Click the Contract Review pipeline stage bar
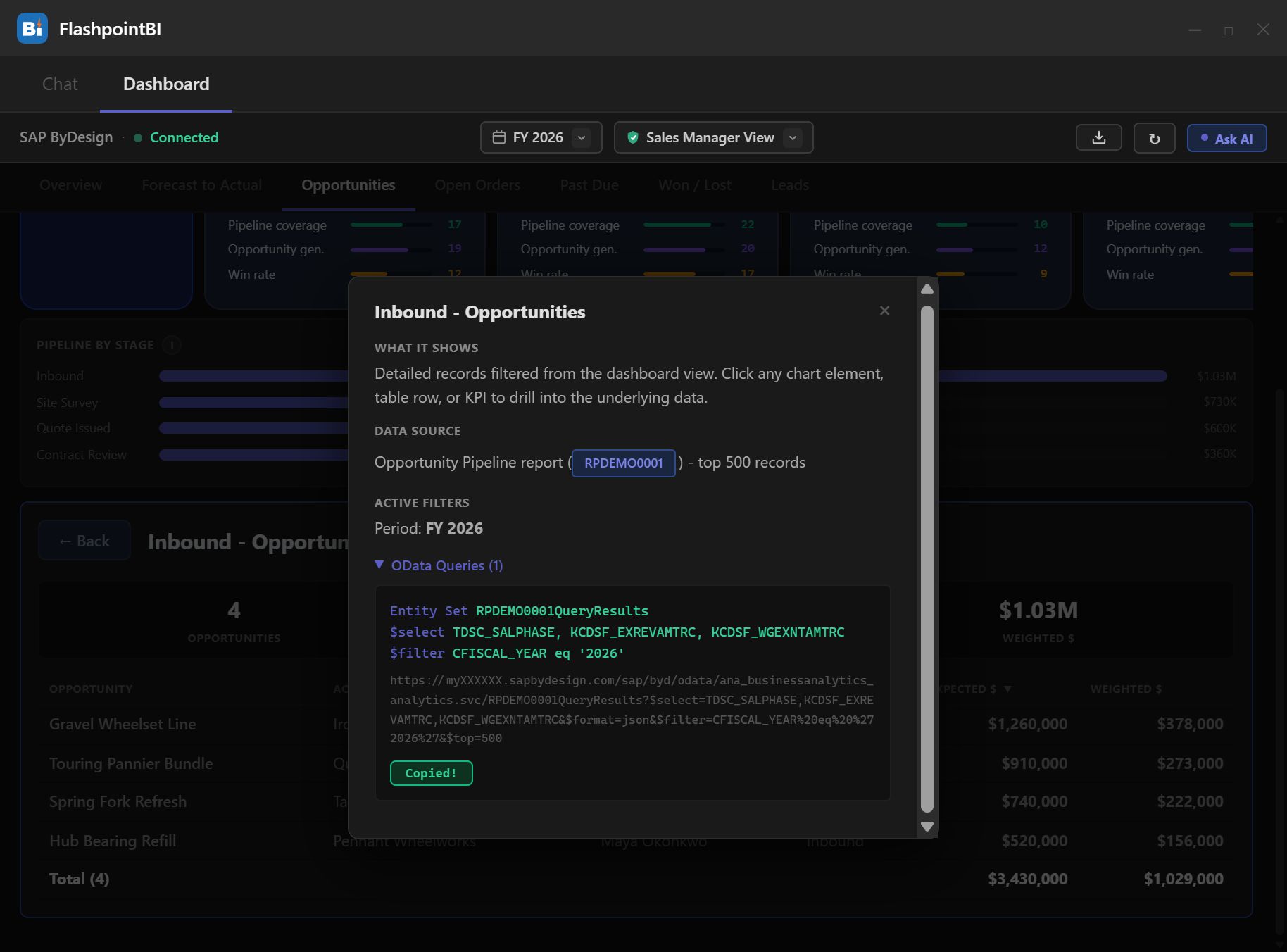 point(253,455)
